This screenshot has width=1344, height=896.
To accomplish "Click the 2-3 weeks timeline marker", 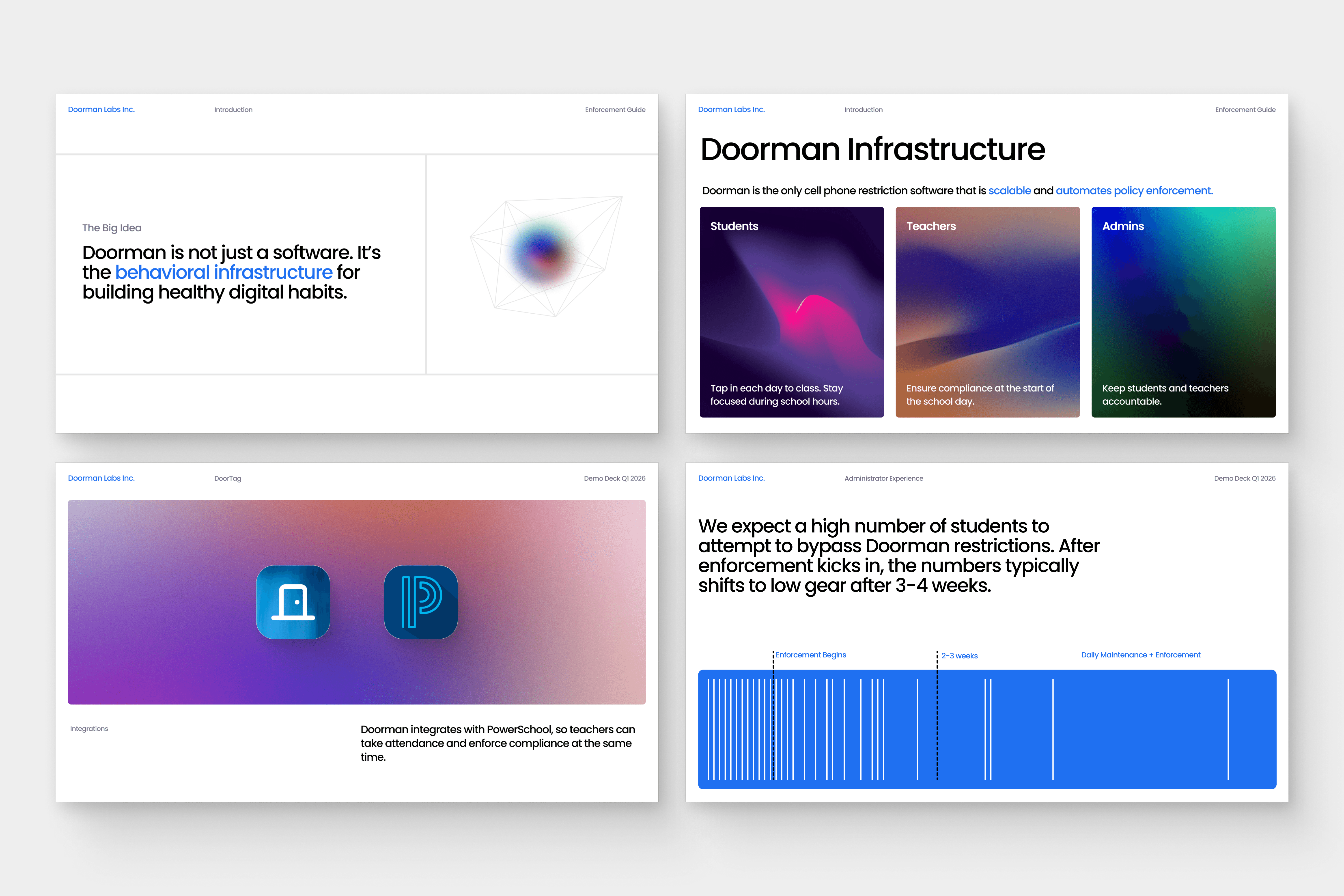I will coord(959,655).
